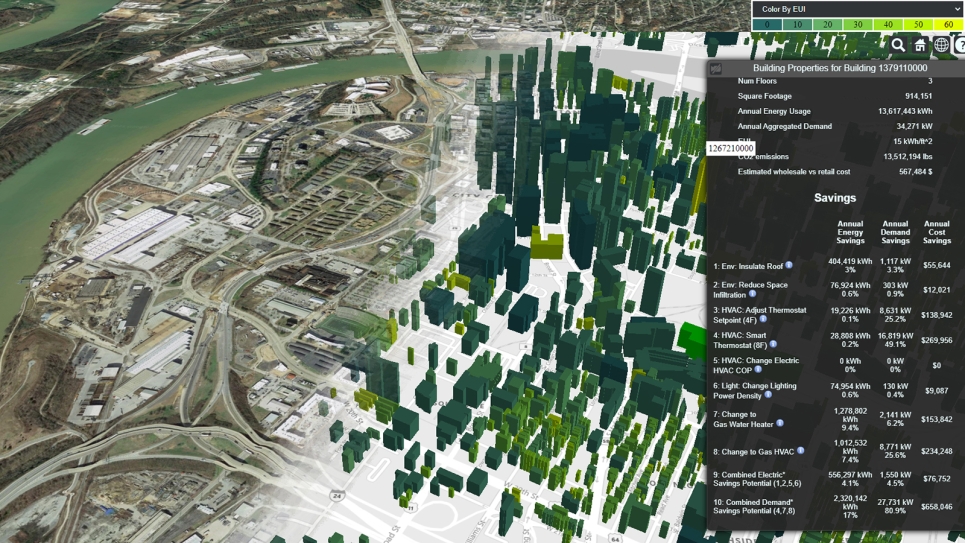965x543 pixels.
Task: Open the globe base layer picker
Action: coord(941,45)
